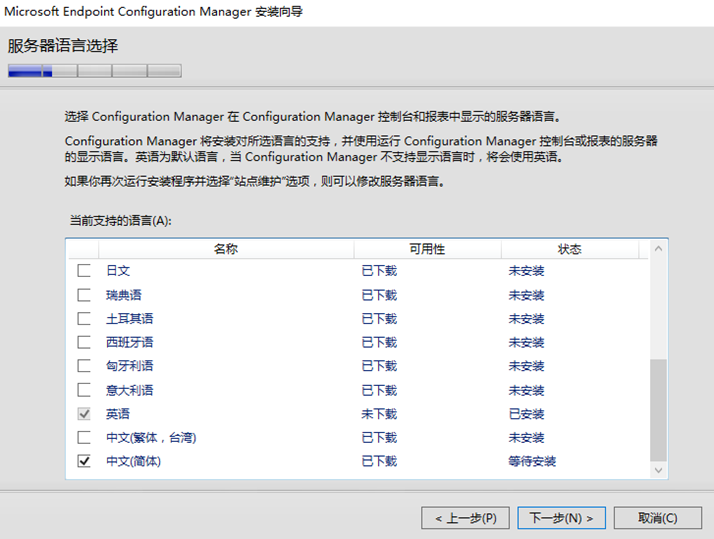The image size is (714, 539).
Task: Click 已下载 availability for 日文
Action: click(379, 271)
